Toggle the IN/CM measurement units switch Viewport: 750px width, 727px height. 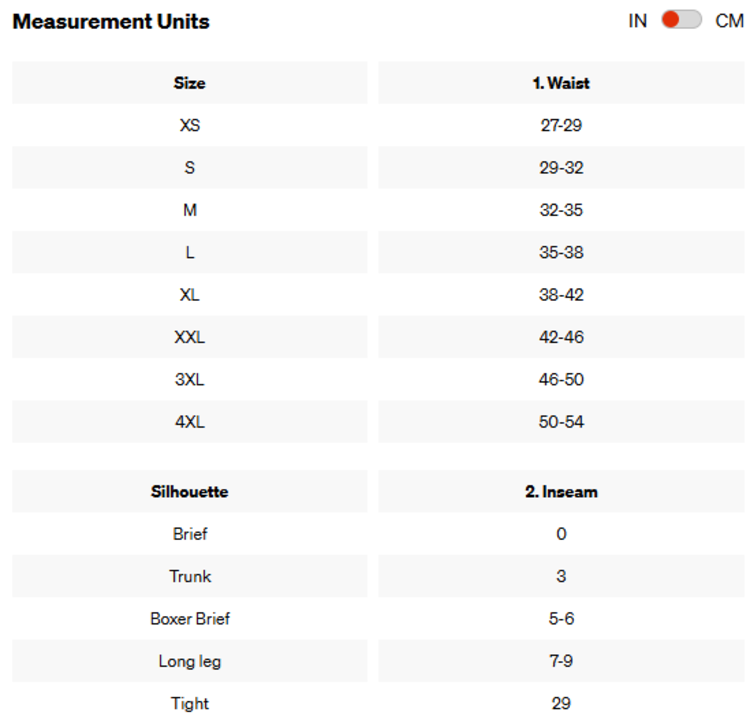point(681,20)
